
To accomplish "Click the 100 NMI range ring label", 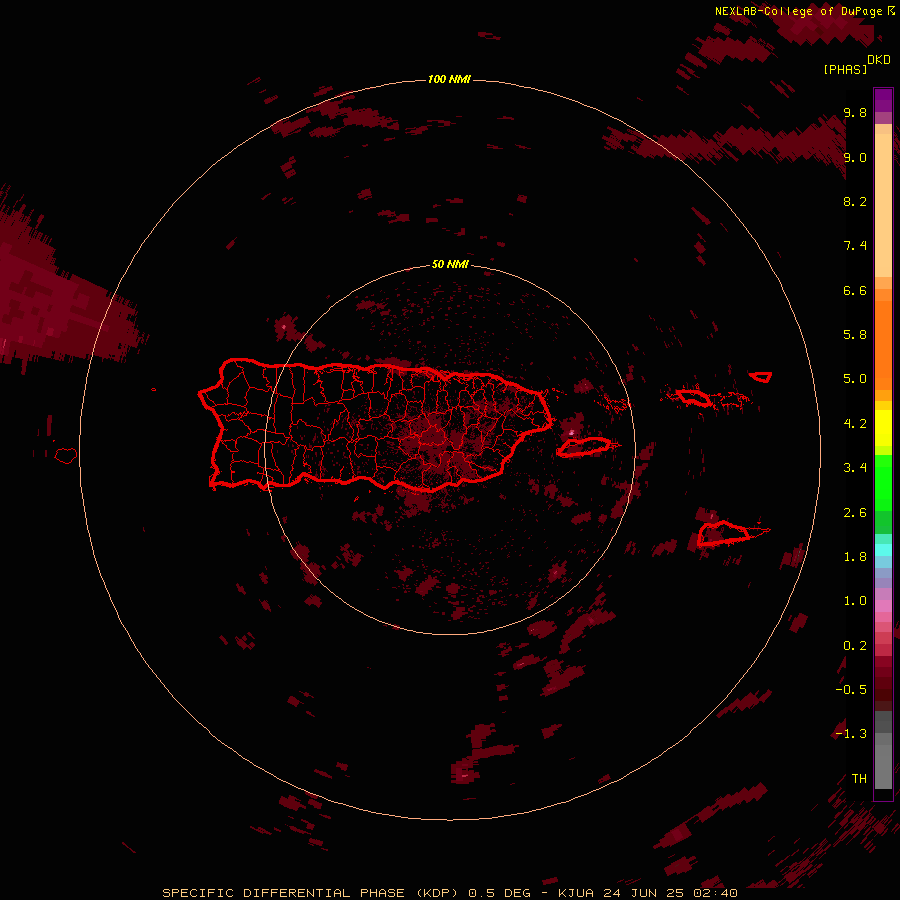I will coord(449,79).
